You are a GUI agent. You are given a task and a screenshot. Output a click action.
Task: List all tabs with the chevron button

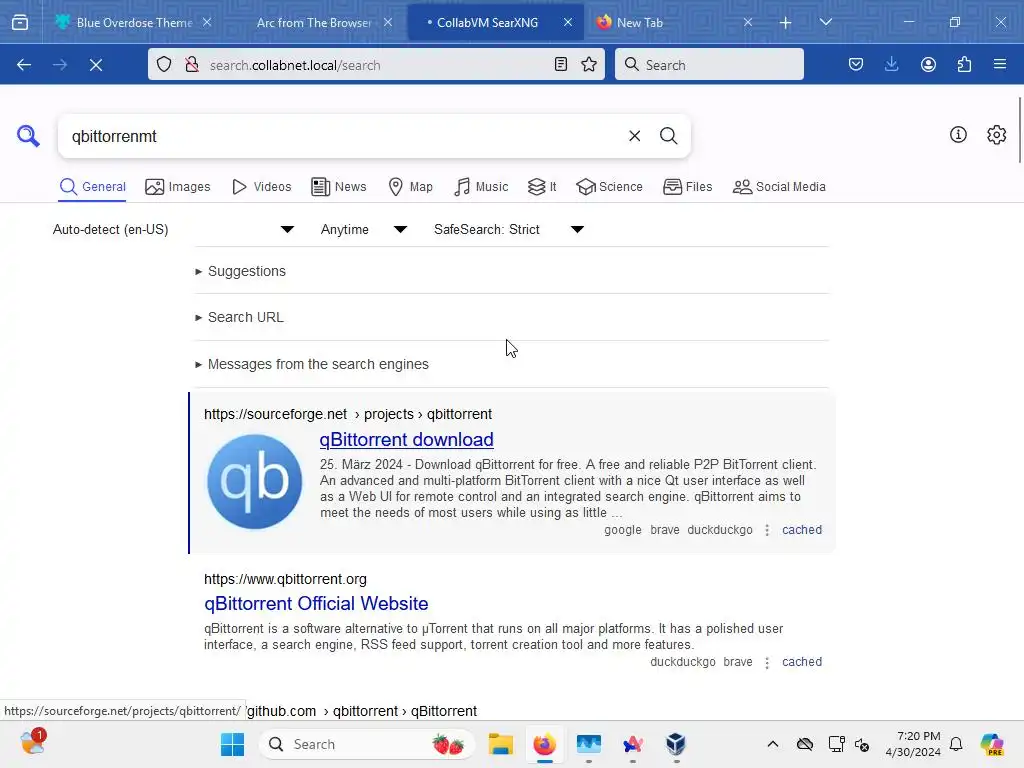point(825,22)
